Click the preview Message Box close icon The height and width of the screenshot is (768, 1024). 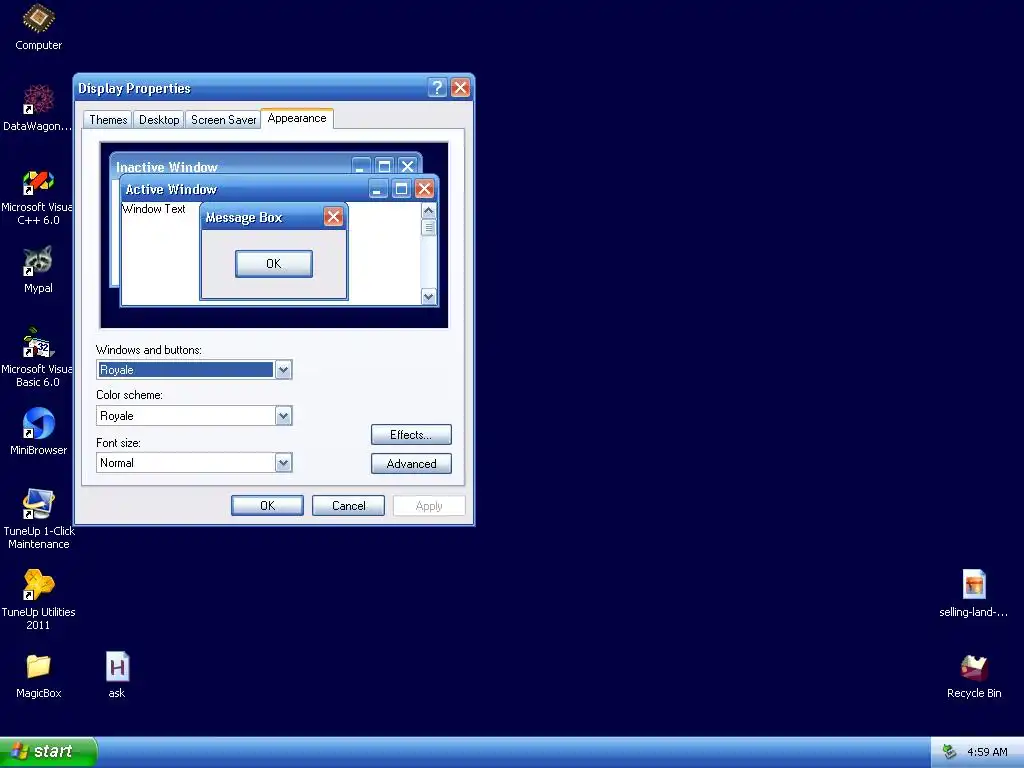click(x=334, y=217)
